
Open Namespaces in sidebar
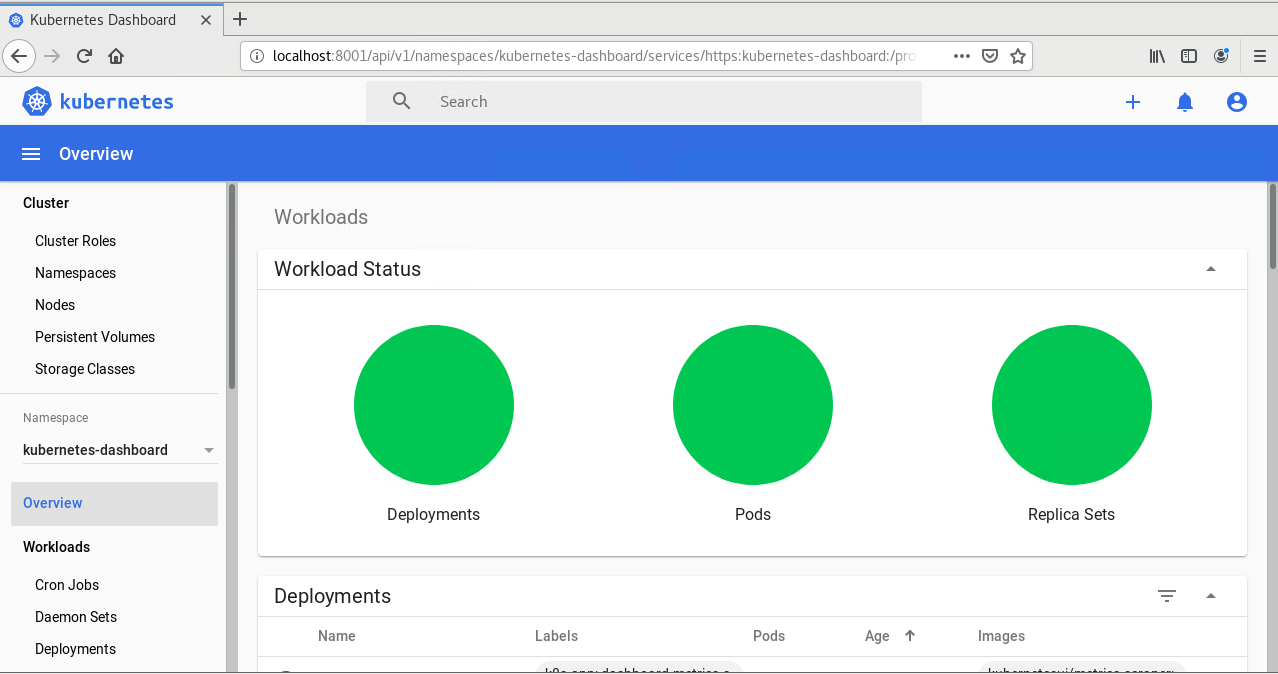(75, 273)
